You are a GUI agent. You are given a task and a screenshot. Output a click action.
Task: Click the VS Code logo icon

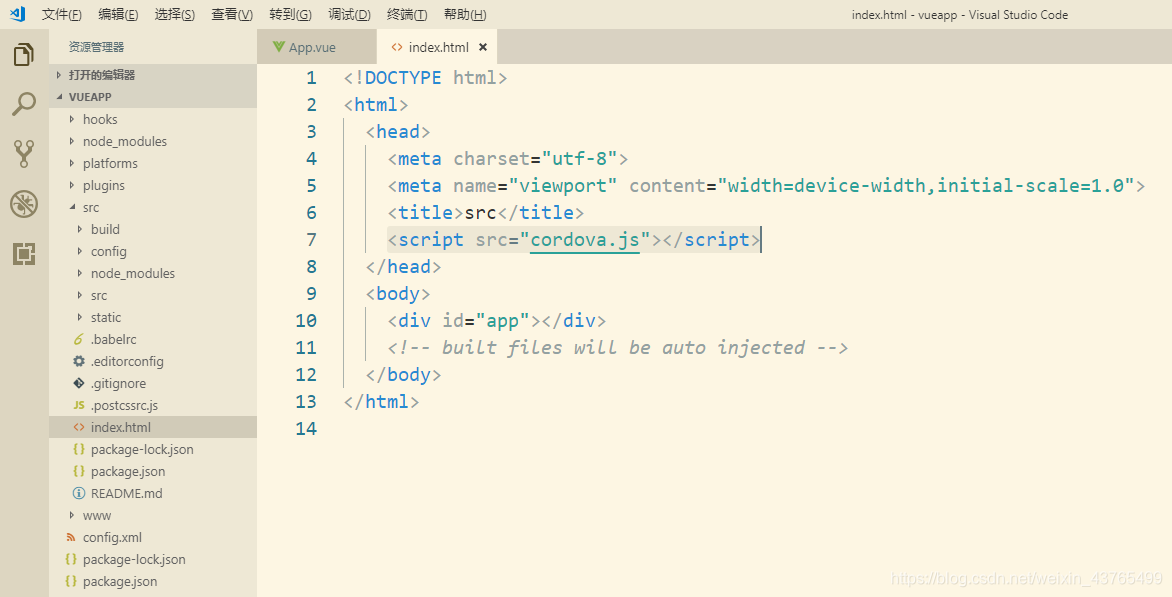pyautogui.click(x=17, y=13)
